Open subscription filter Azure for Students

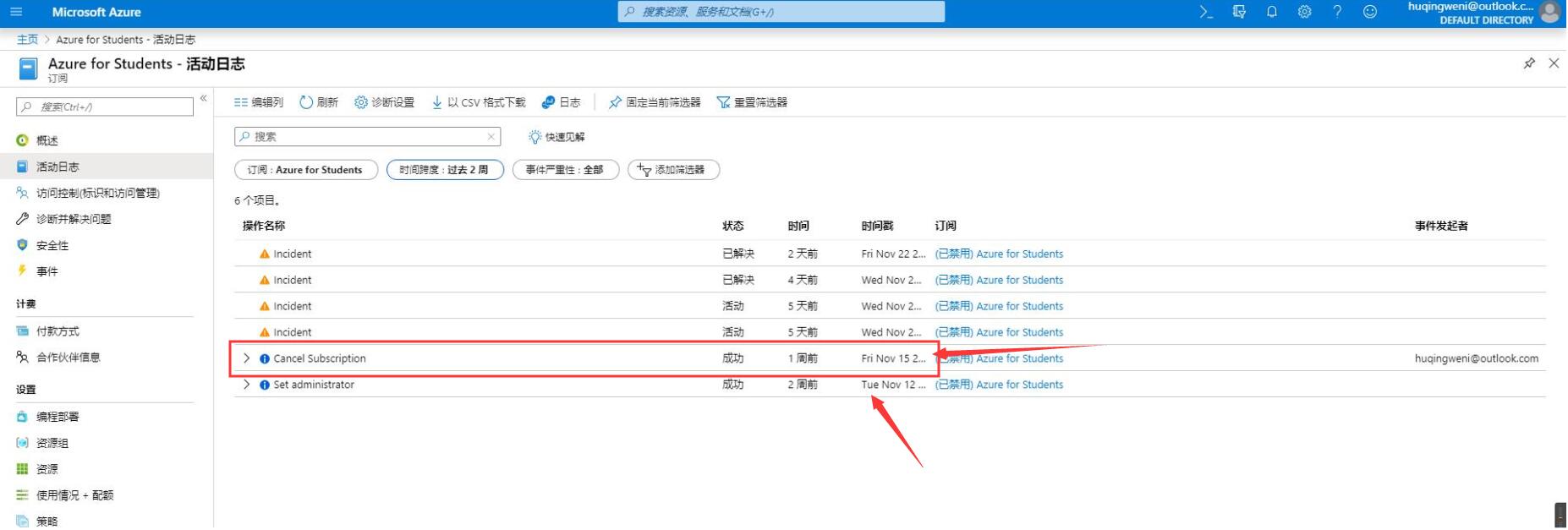[305, 170]
